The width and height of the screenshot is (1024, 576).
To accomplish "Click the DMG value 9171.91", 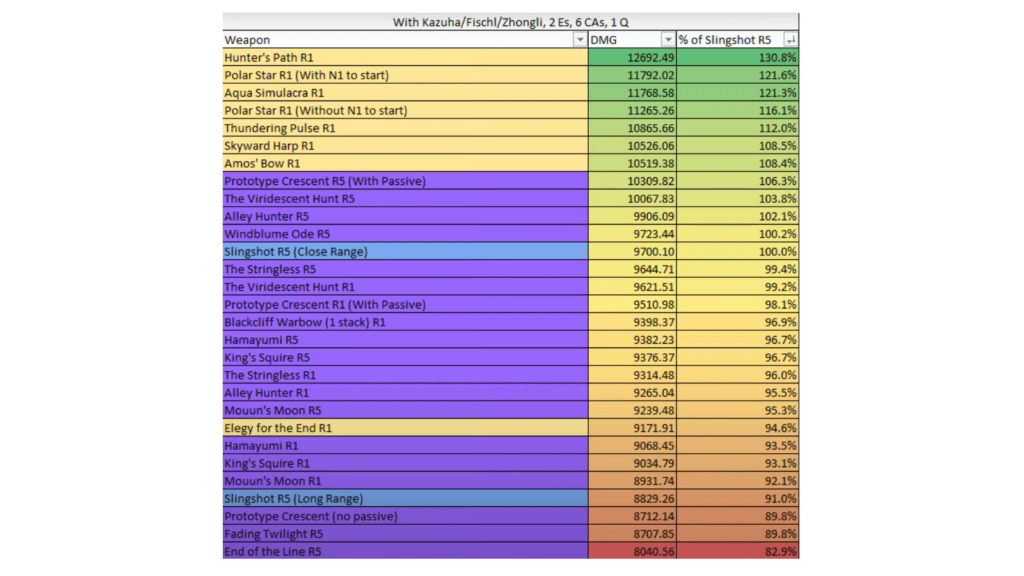I will pyautogui.click(x=632, y=428).
